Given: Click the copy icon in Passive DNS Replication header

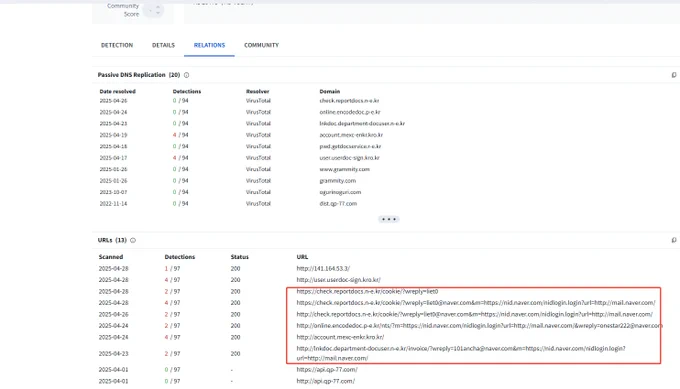Looking at the screenshot, I should [x=674, y=75].
